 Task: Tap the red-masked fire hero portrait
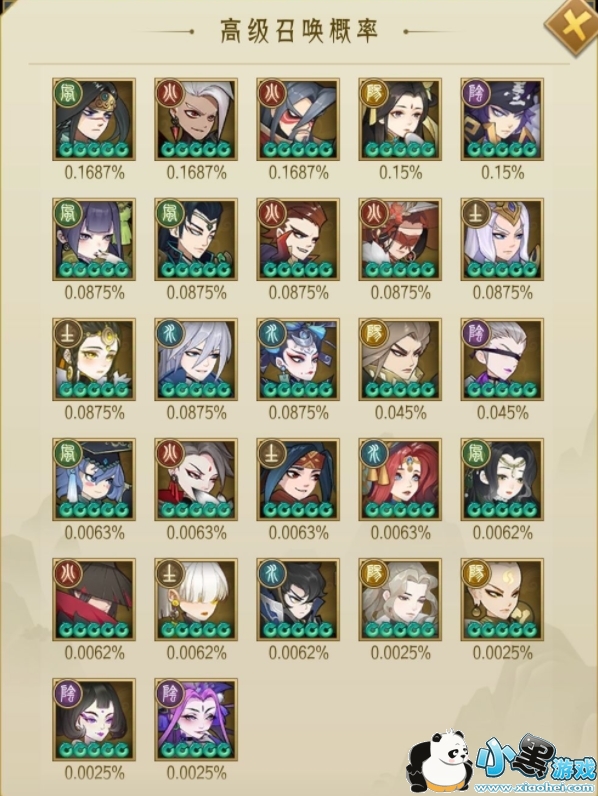coord(298,119)
